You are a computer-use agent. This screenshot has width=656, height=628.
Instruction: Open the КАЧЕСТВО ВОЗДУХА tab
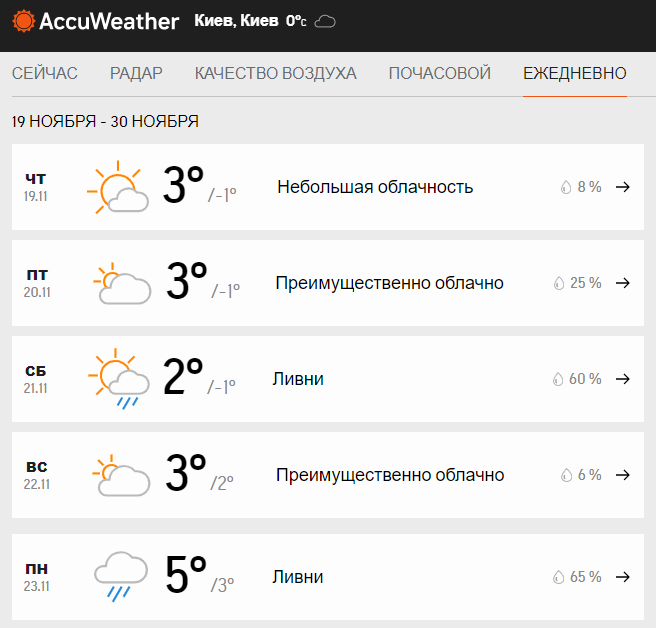[275, 73]
